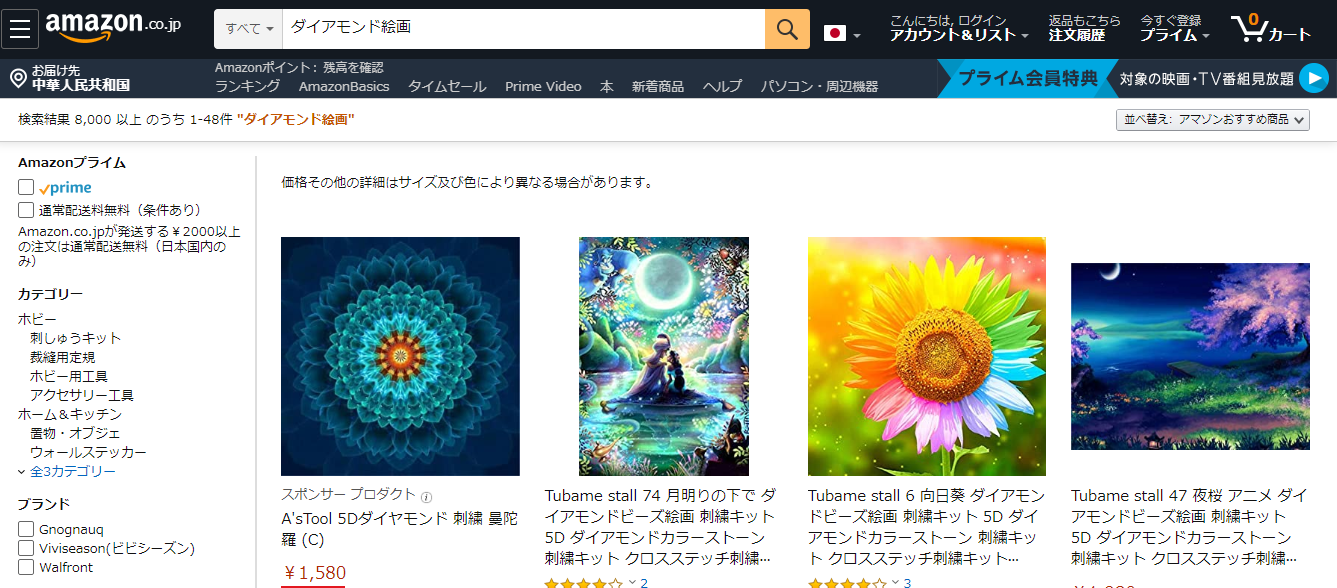The height and width of the screenshot is (588, 1337).
Task: Open the すべて search category dropdown
Action: [249, 29]
